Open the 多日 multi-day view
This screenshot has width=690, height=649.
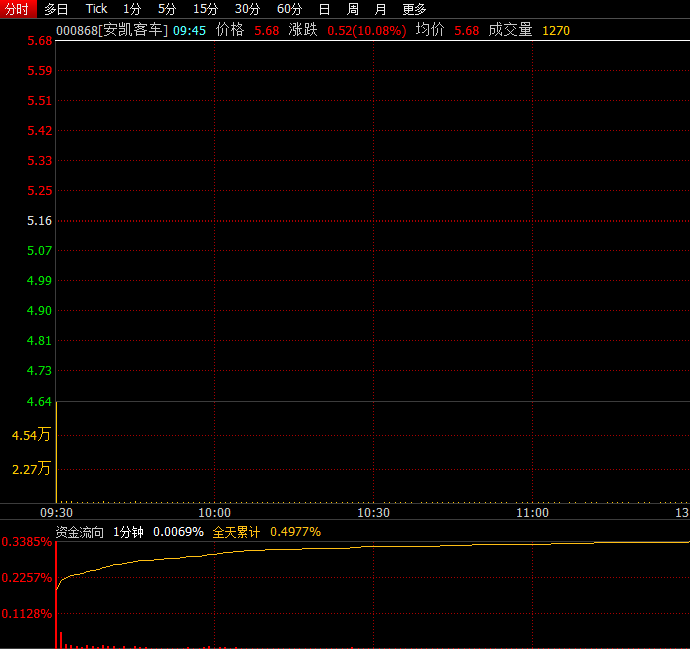tap(56, 9)
